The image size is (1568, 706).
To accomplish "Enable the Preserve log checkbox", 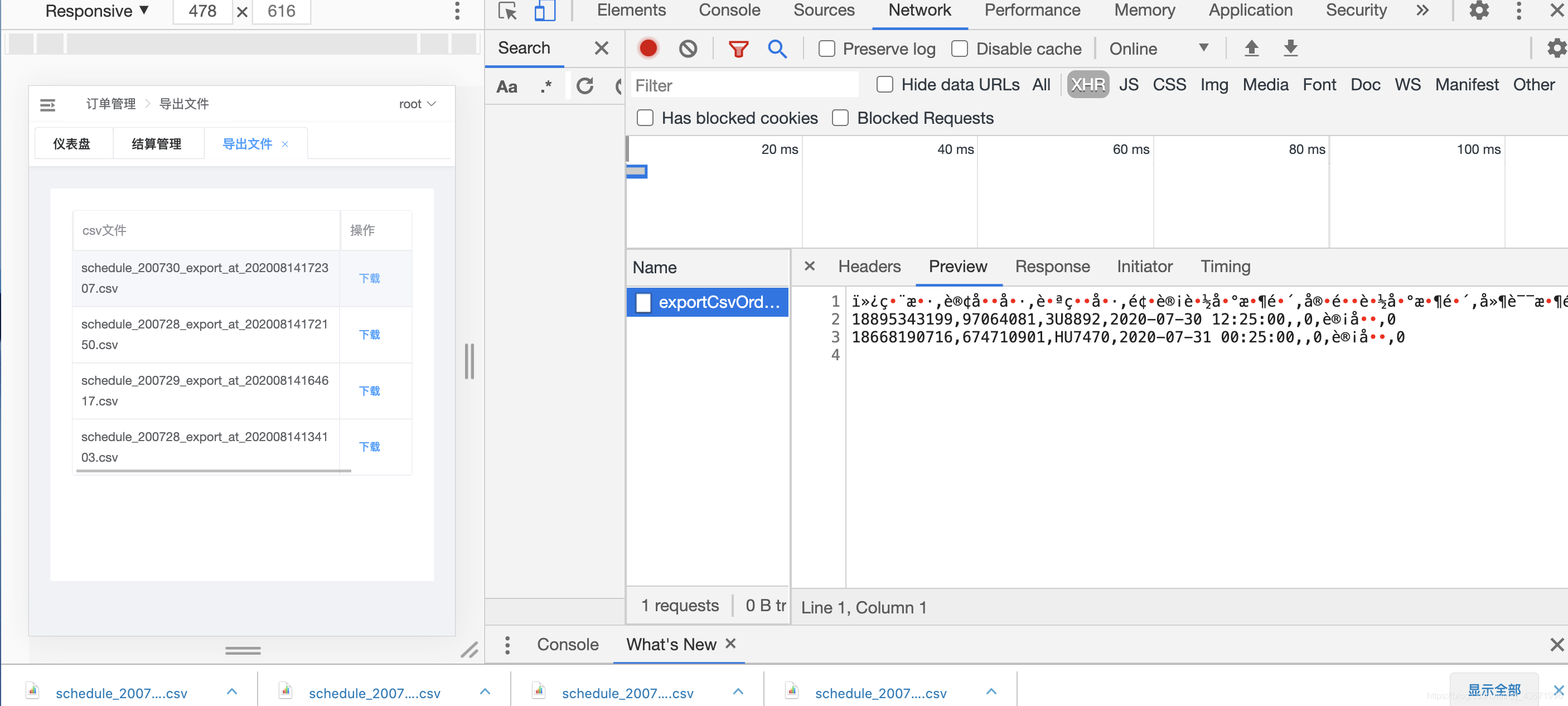I will (x=826, y=49).
